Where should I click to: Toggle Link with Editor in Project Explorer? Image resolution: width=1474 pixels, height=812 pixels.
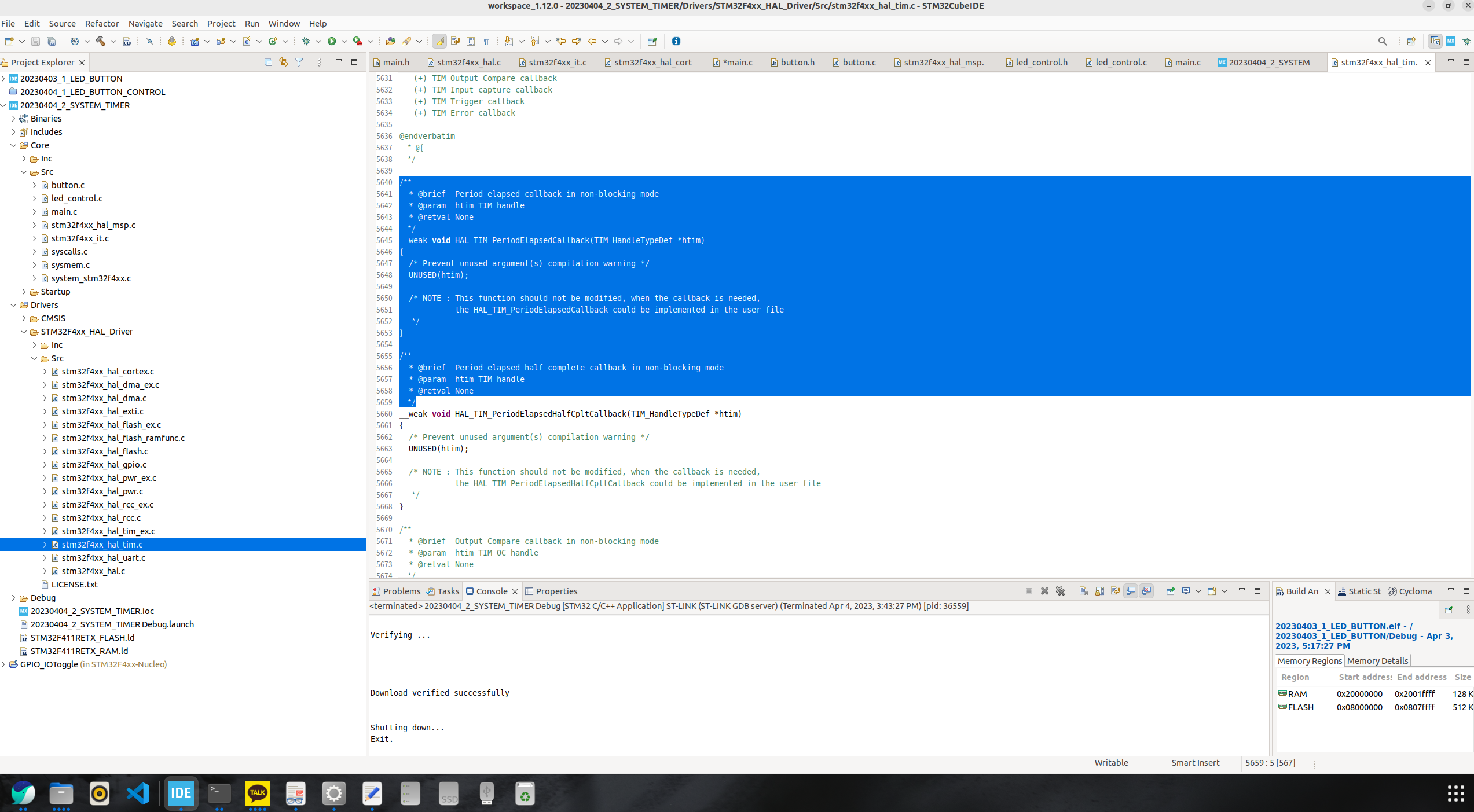[284, 62]
